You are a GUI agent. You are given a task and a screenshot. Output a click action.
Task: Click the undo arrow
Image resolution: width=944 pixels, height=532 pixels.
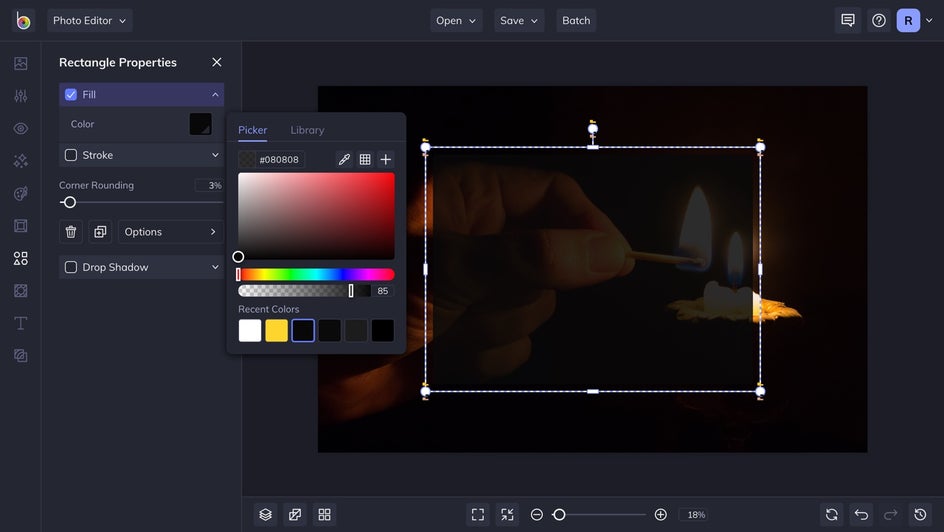(x=861, y=514)
